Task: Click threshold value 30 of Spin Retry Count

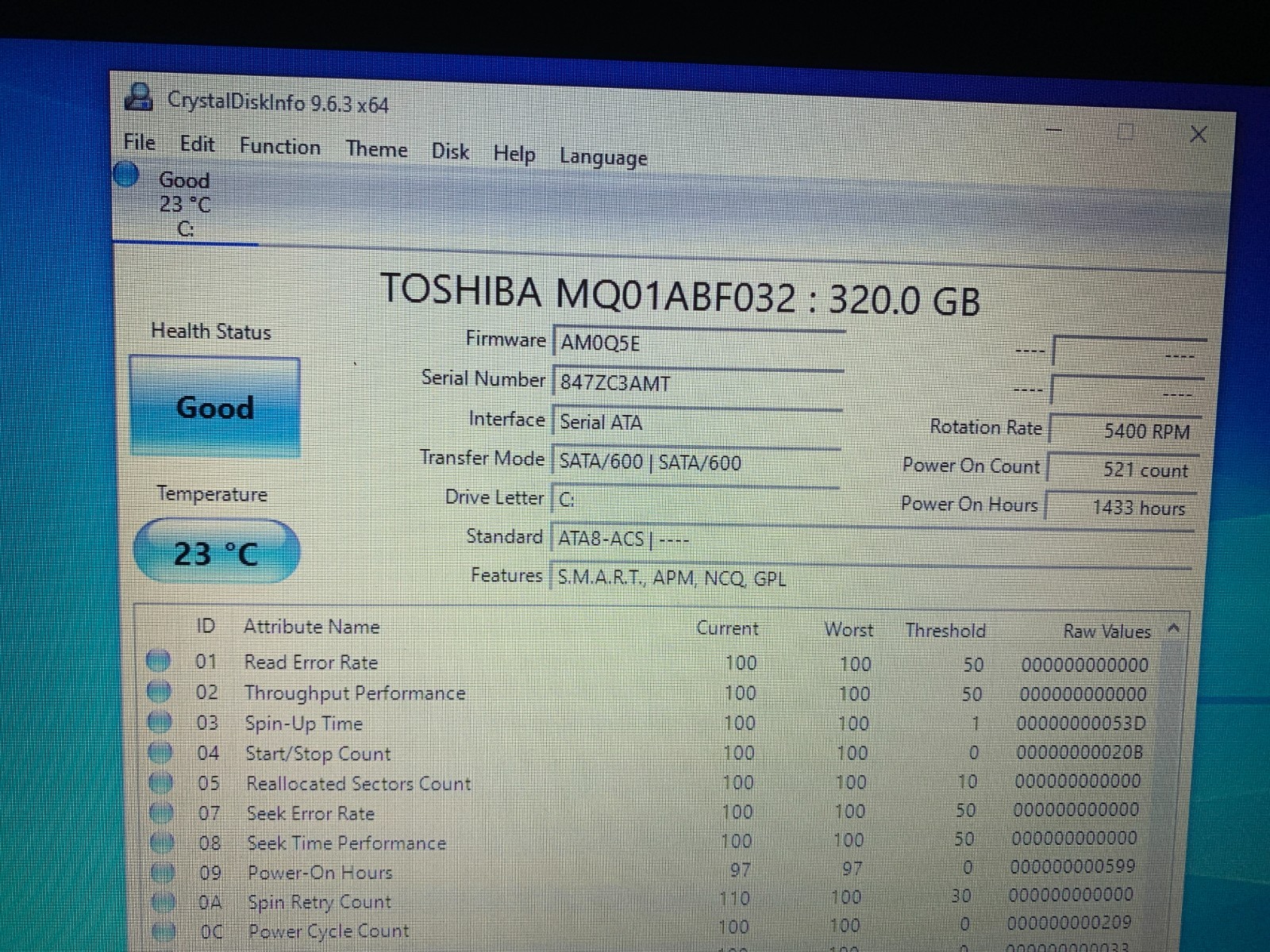Action: [x=960, y=896]
